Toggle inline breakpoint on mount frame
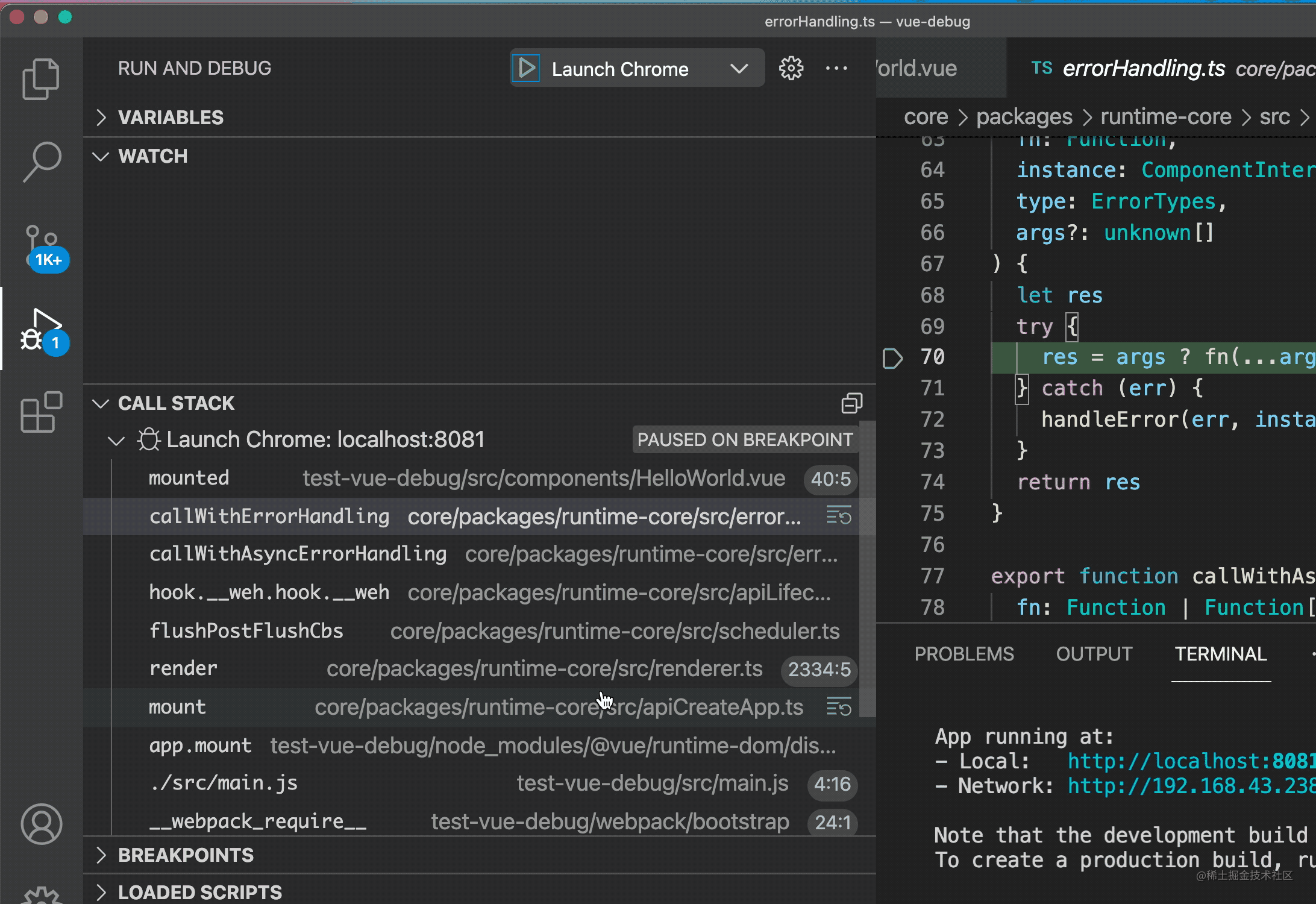Viewport: 1316px width, 904px height. (x=839, y=707)
